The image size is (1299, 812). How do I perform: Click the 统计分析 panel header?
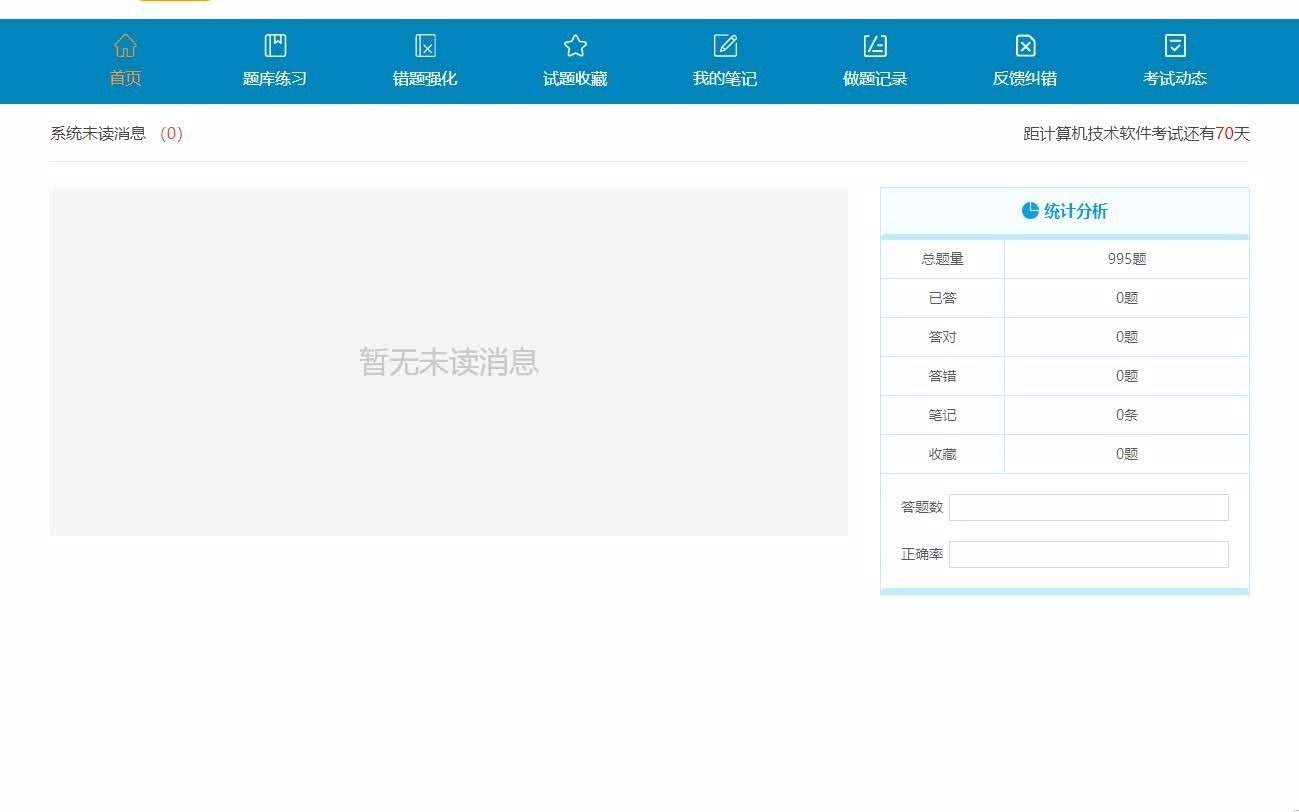[1065, 211]
